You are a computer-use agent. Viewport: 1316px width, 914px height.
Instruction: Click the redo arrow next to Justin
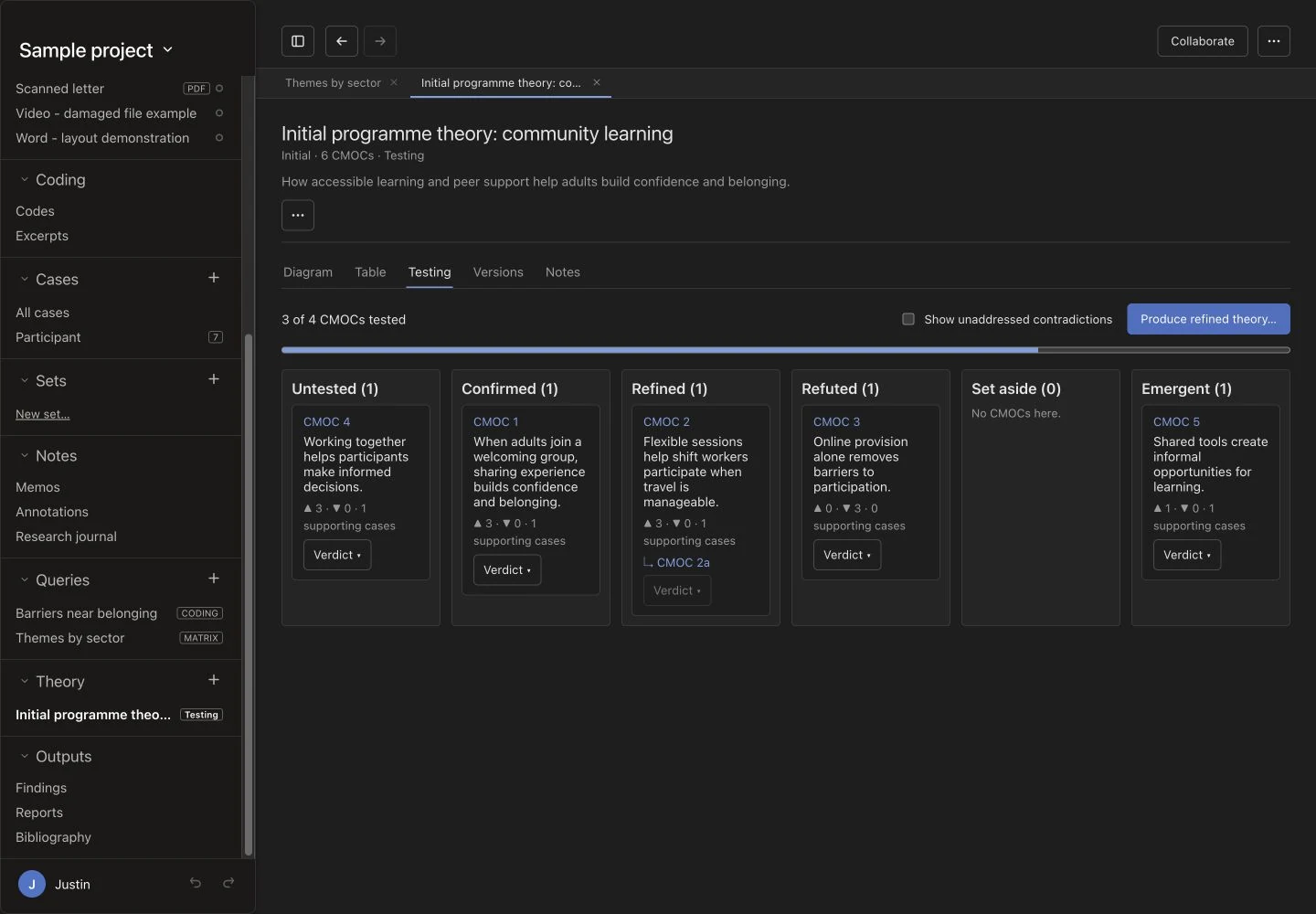(x=228, y=883)
